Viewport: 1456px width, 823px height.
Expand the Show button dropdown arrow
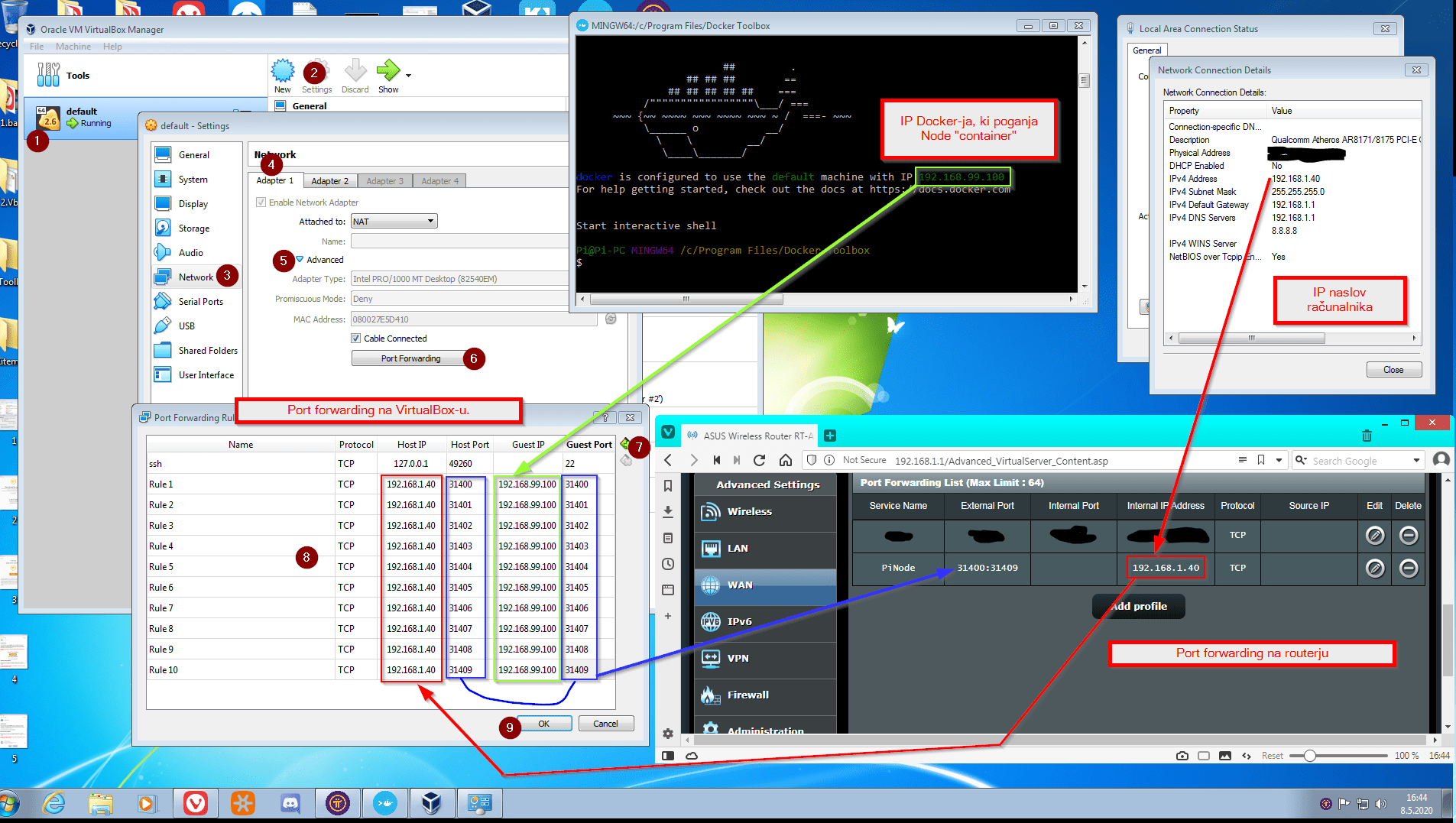(409, 76)
